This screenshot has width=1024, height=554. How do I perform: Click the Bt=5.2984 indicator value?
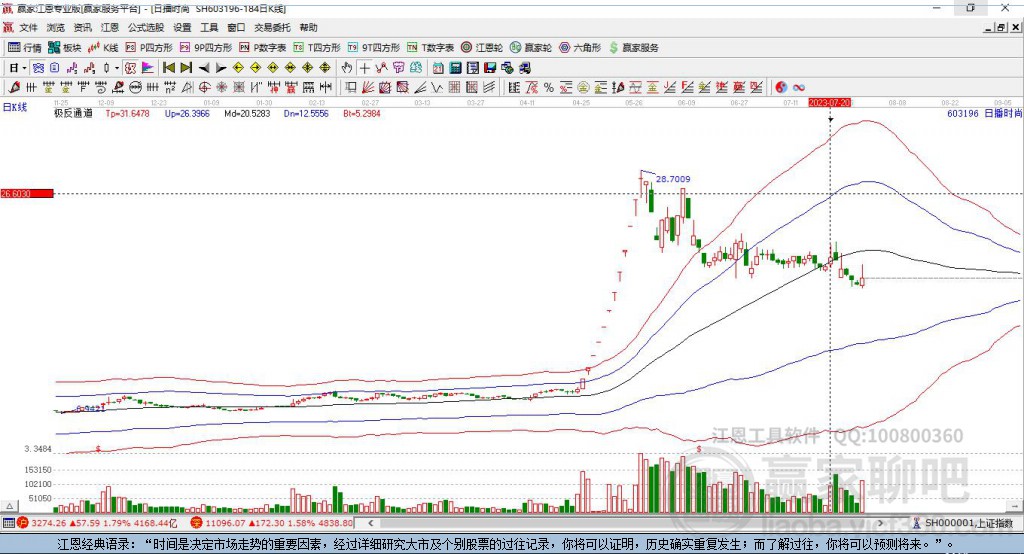pyautogui.click(x=362, y=113)
